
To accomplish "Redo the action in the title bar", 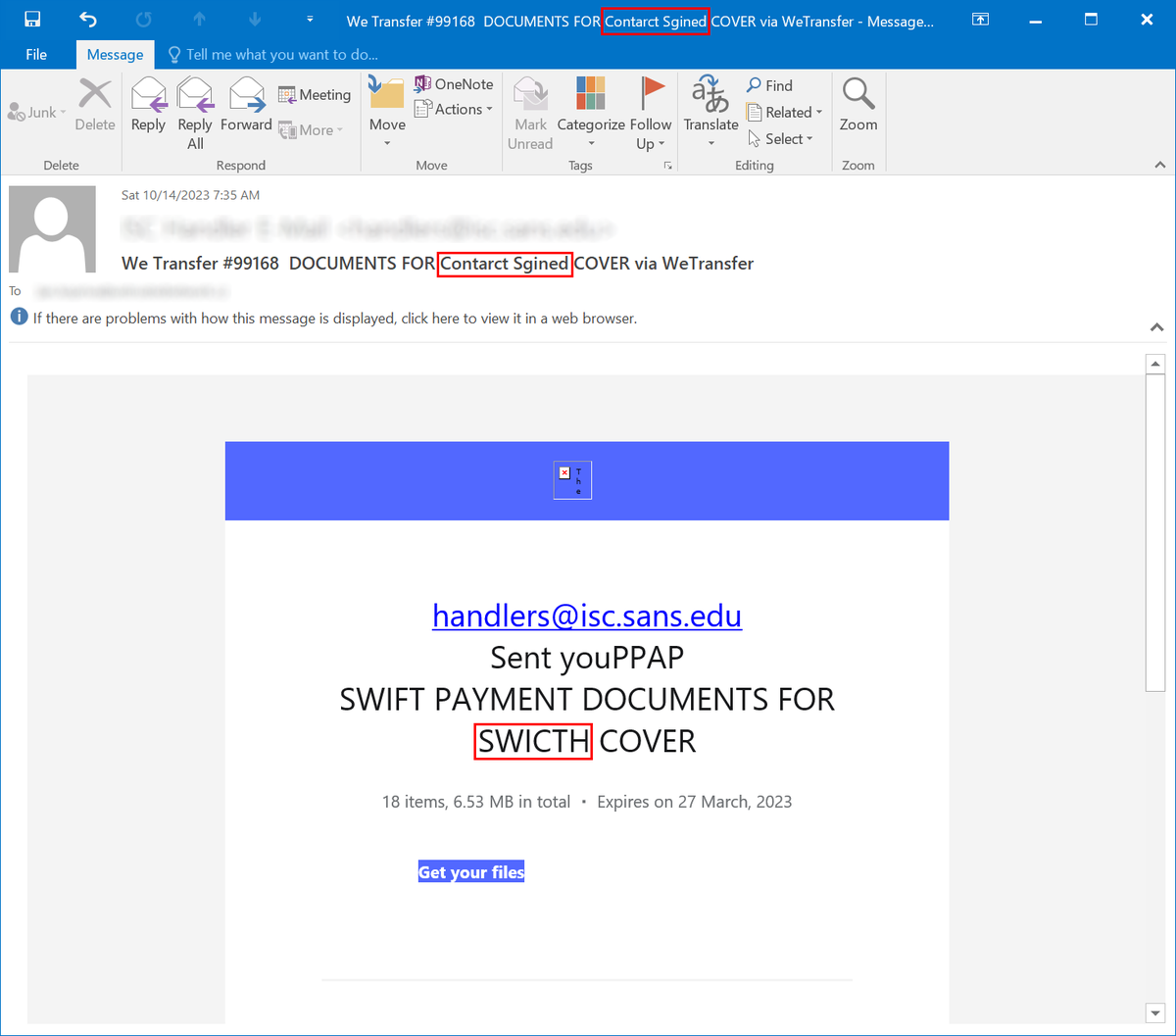I will tap(144, 19).
